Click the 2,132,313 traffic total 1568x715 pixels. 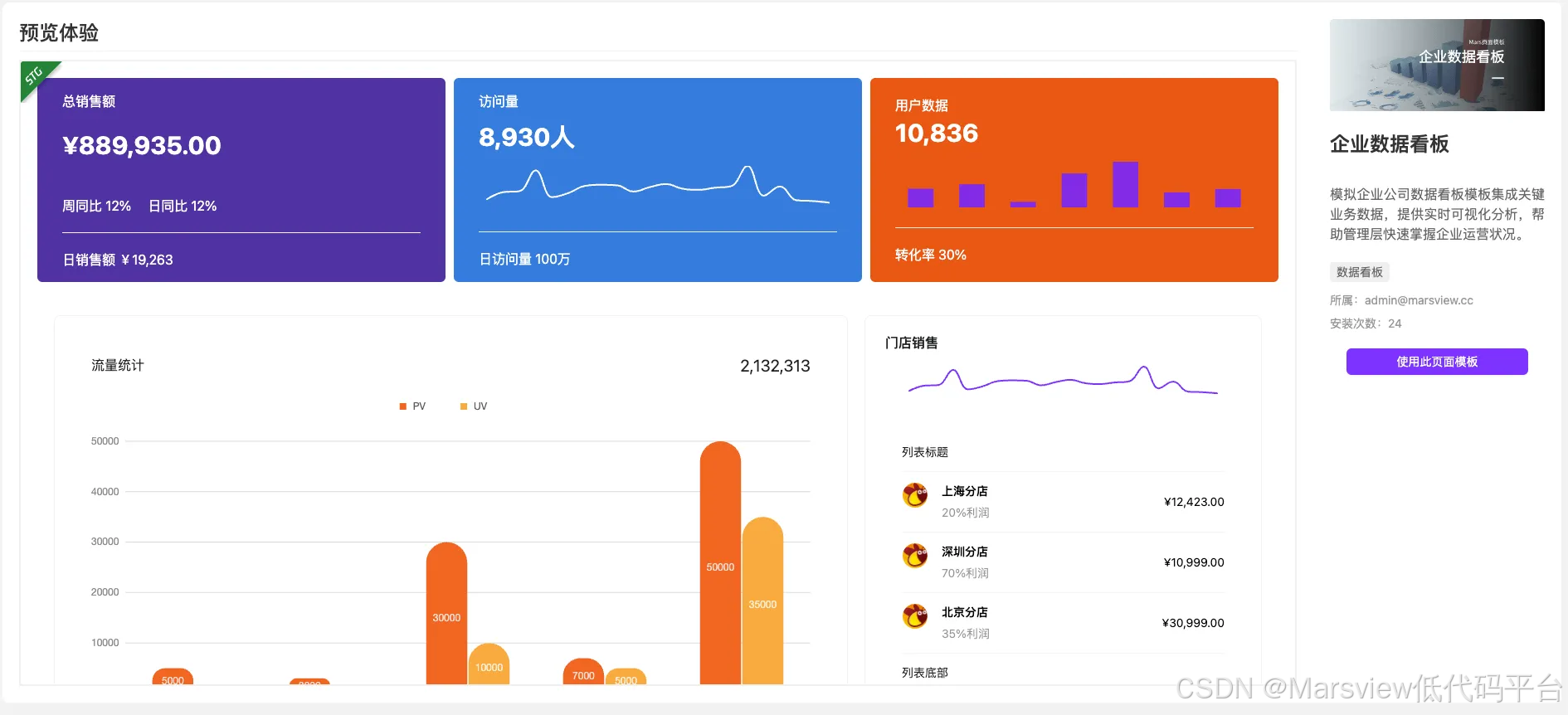(x=775, y=366)
